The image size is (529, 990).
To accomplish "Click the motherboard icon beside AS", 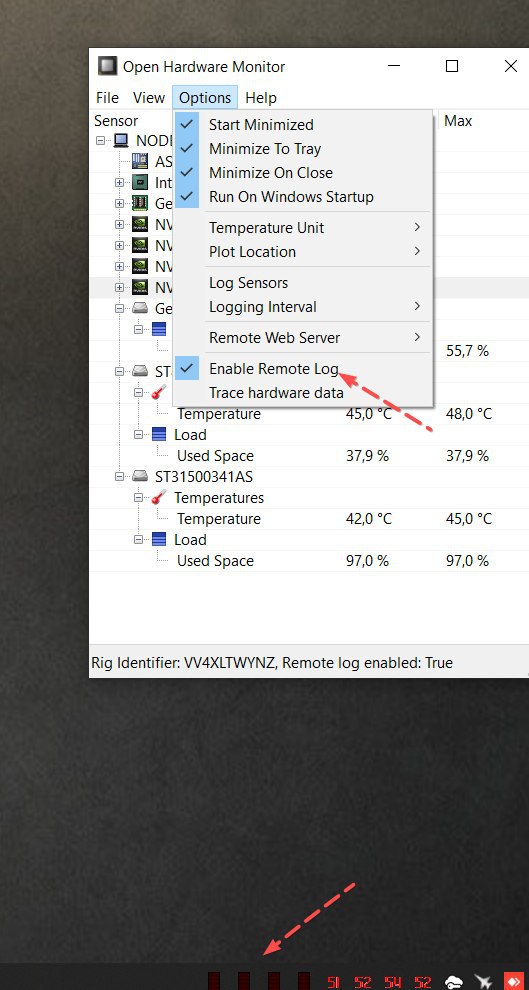I will 140,162.
